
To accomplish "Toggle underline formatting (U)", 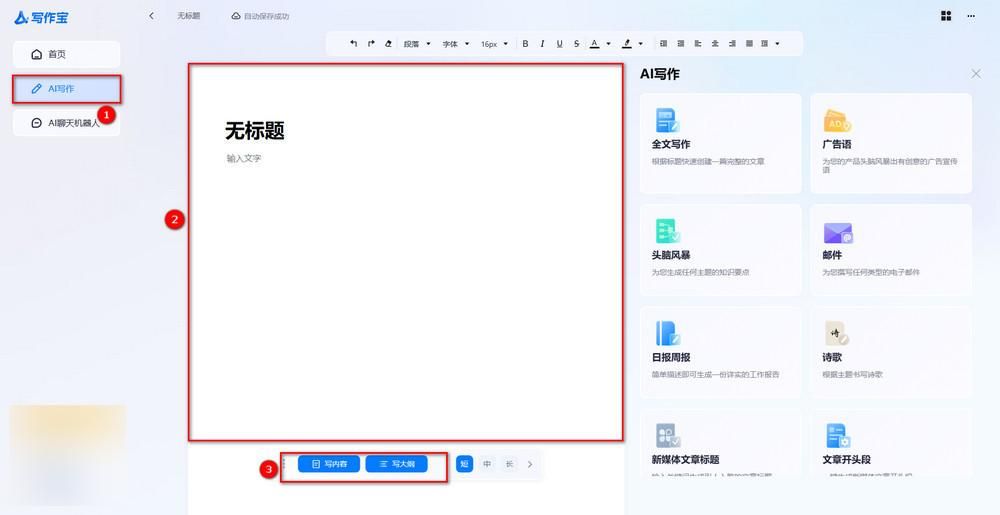I will [559, 43].
